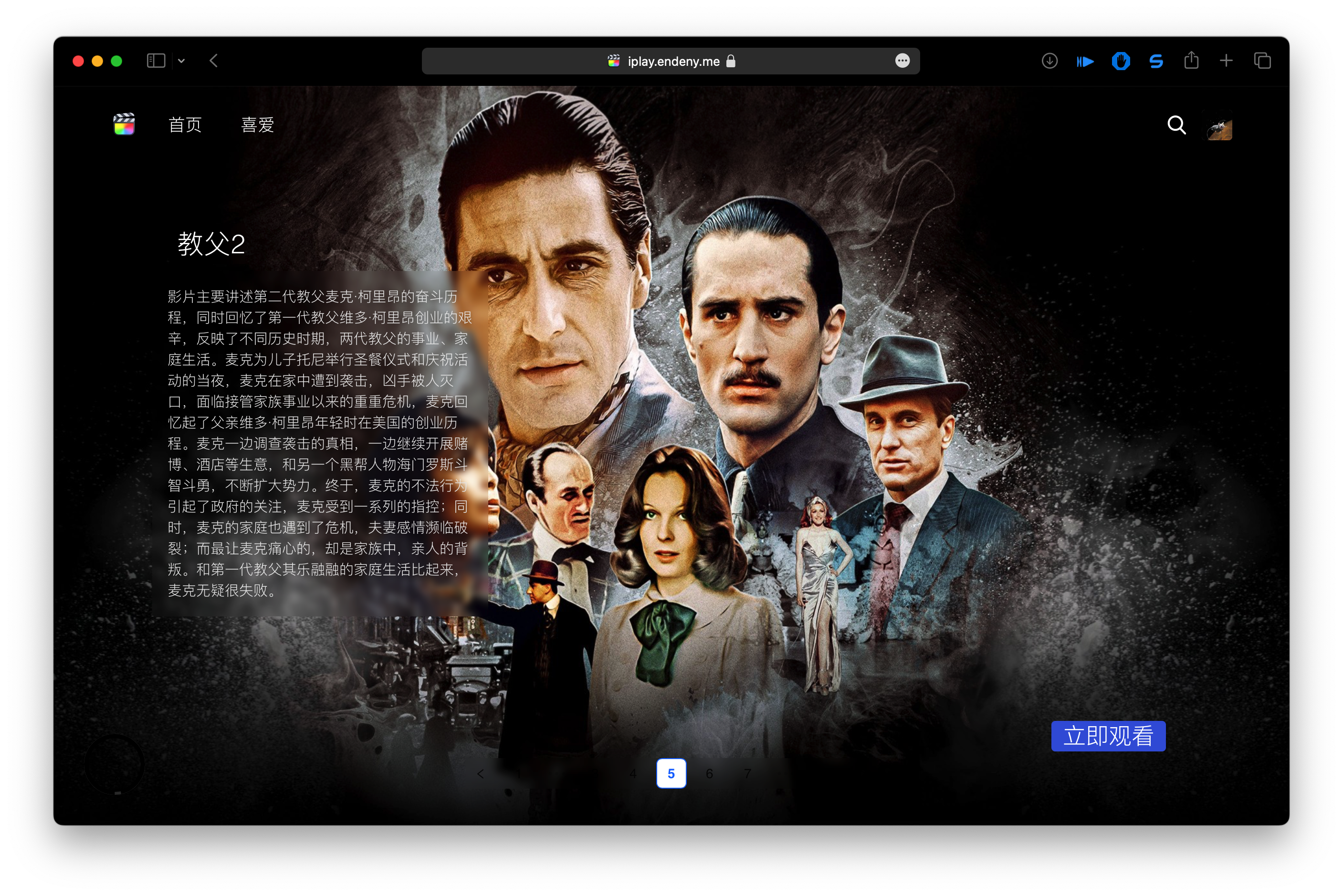Toggle the Safari sidebar
This screenshot has height=896, width=1343.
pyautogui.click(x=156, y=61)
